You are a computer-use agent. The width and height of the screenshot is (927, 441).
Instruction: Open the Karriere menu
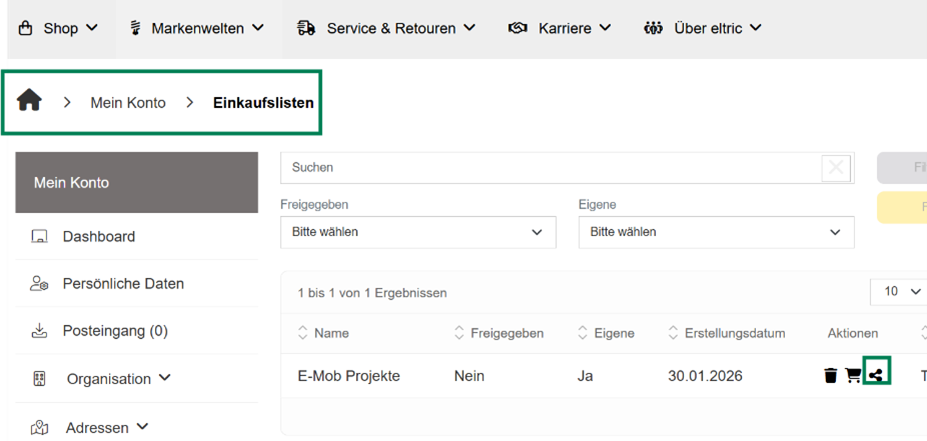coord(559,28)
